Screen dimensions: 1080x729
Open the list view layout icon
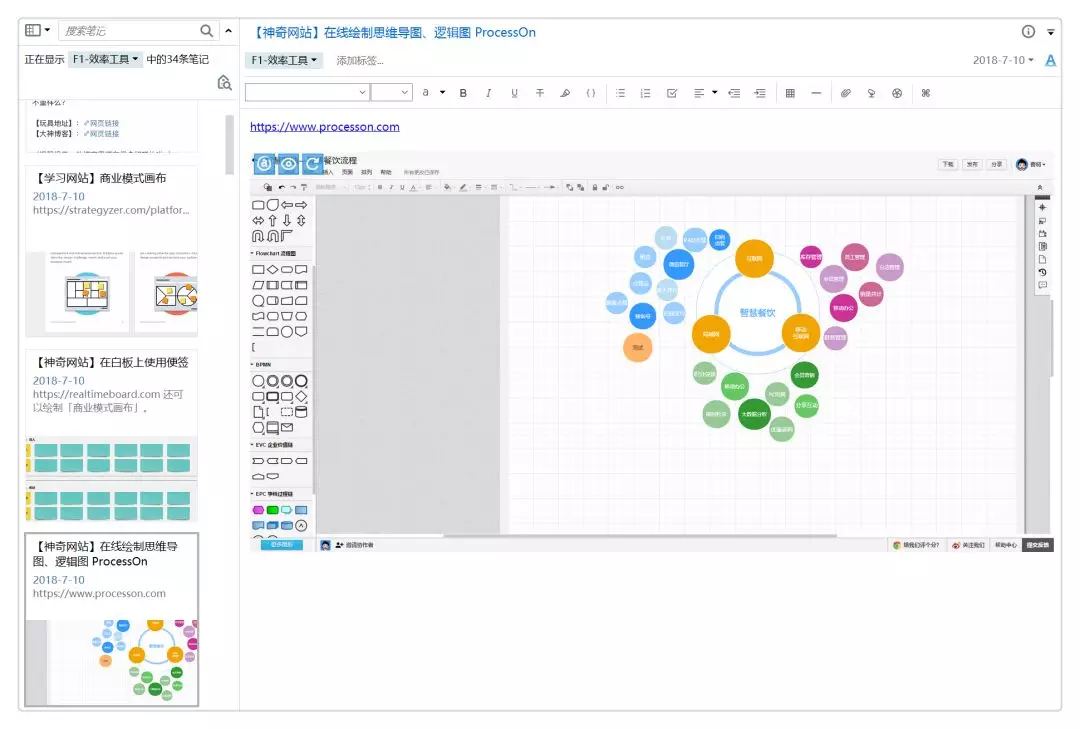coord(32,30)
